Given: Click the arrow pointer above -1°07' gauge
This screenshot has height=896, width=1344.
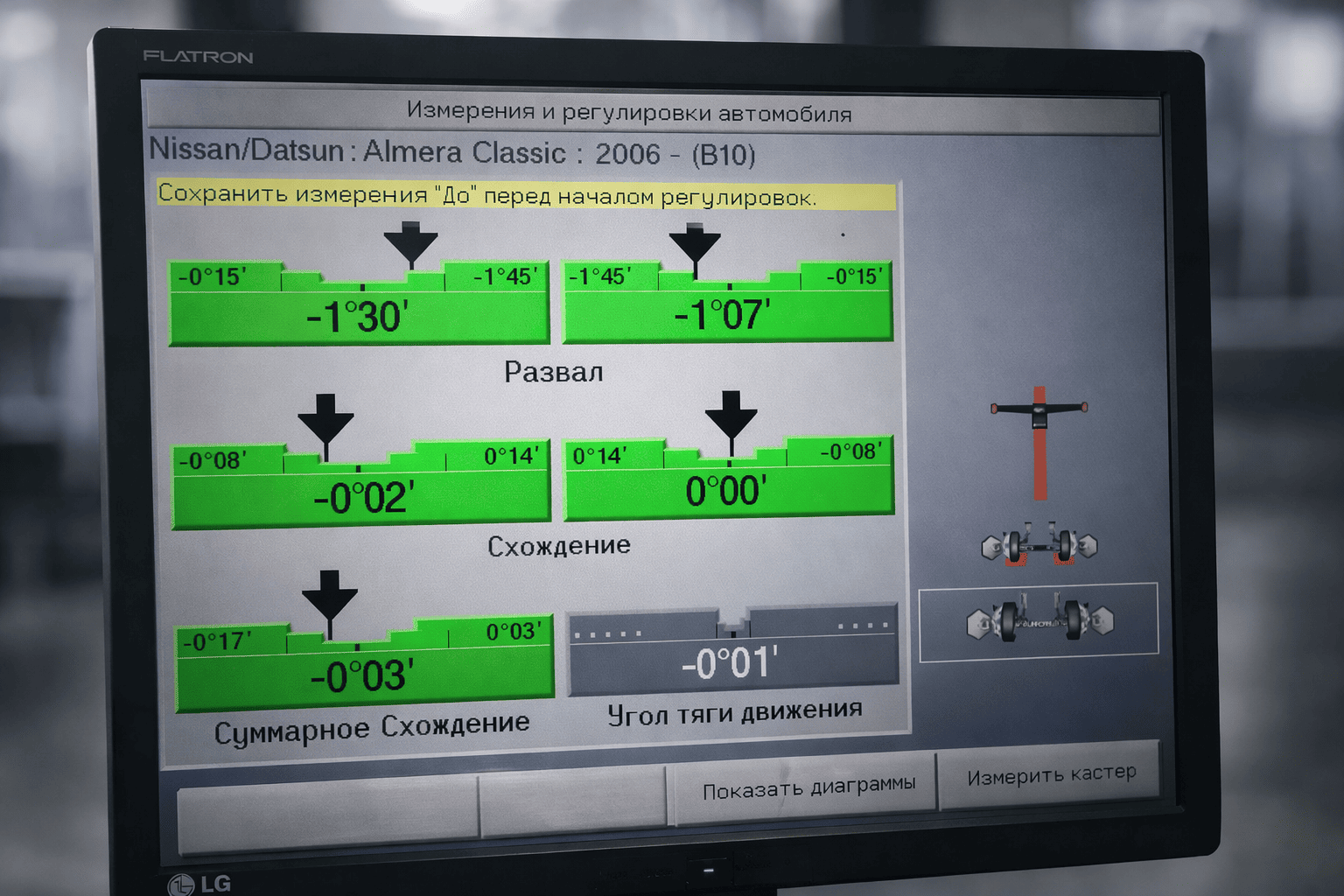Looking at the screenshot, I should (695, 248).
